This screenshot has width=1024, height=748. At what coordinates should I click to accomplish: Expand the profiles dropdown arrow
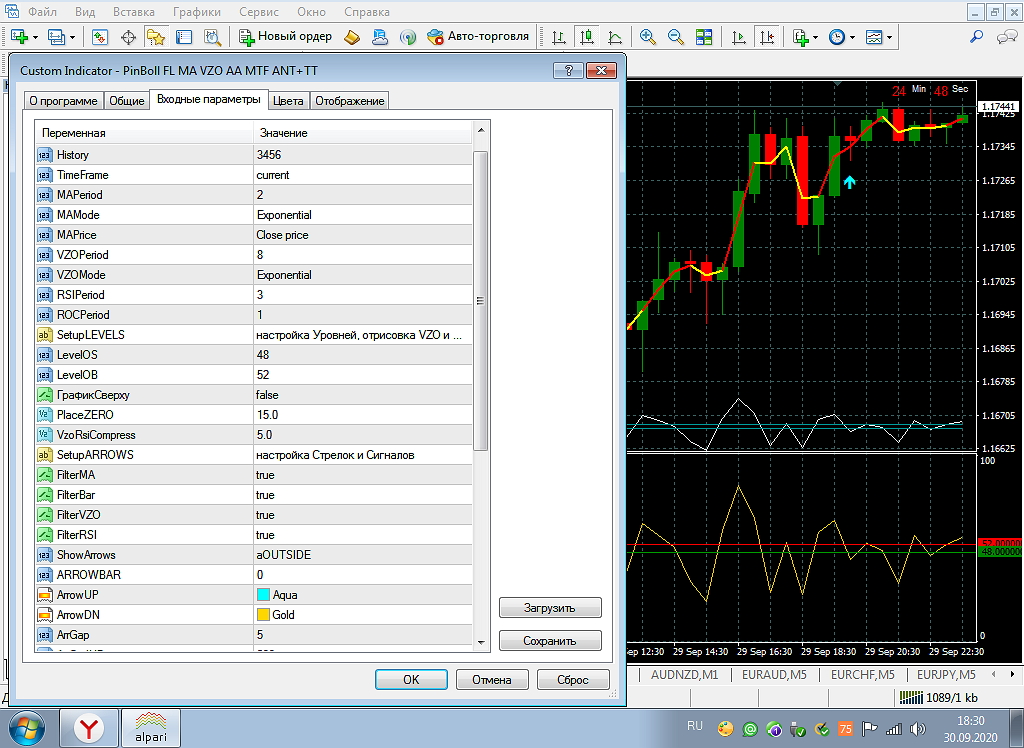(x=72, y=37)
